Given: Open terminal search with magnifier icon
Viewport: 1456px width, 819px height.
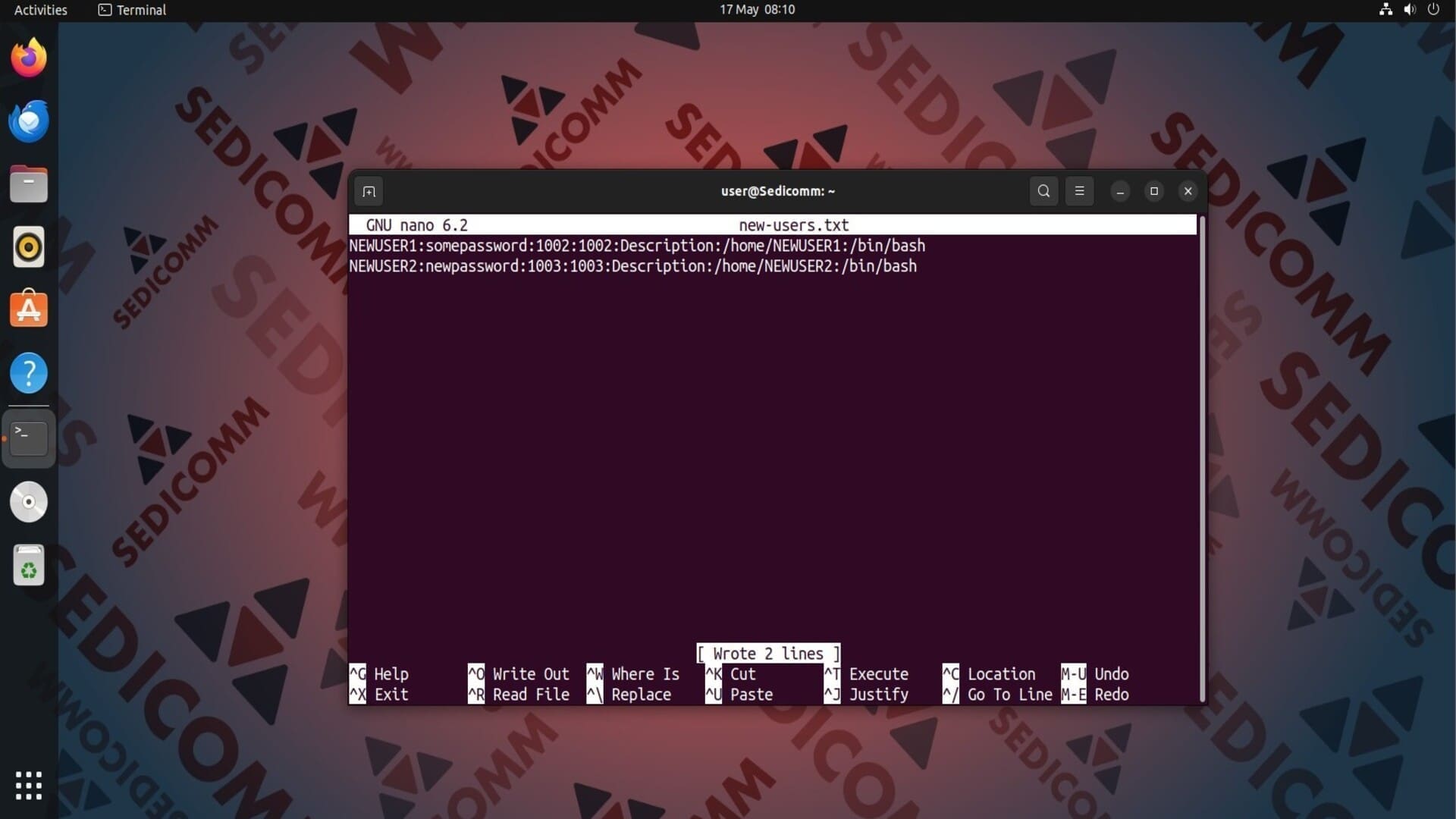Looking at the screenshot, I should tap(1043, 191).
